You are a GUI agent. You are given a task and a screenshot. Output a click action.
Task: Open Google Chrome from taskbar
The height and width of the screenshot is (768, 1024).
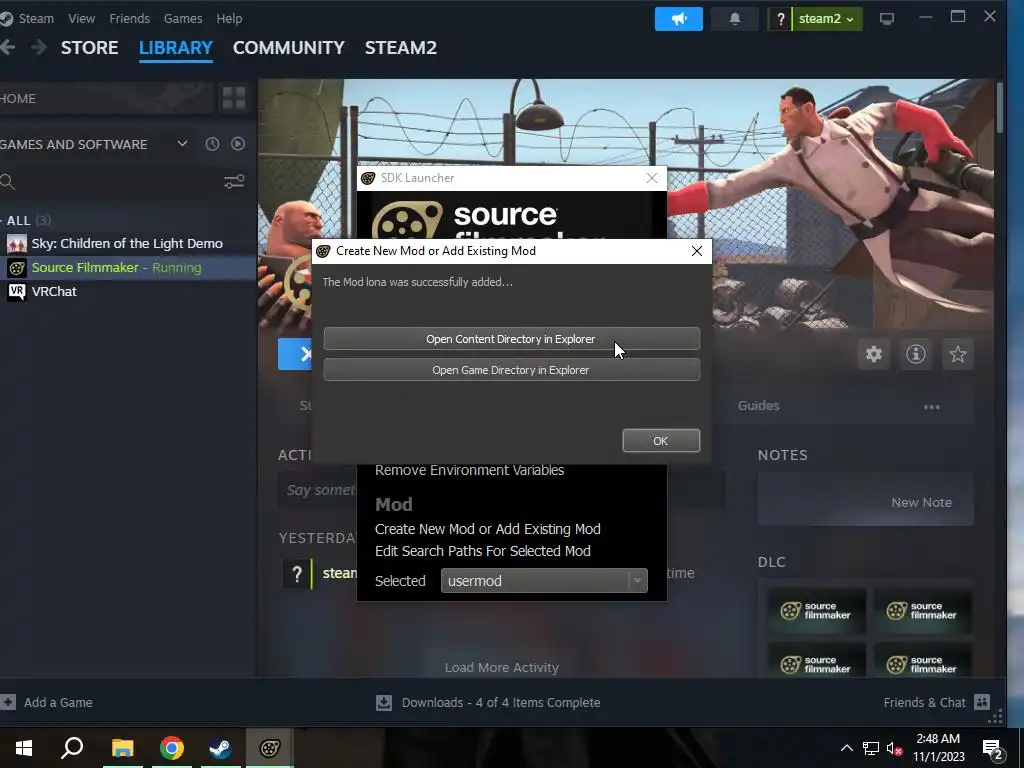coord(172,748)
